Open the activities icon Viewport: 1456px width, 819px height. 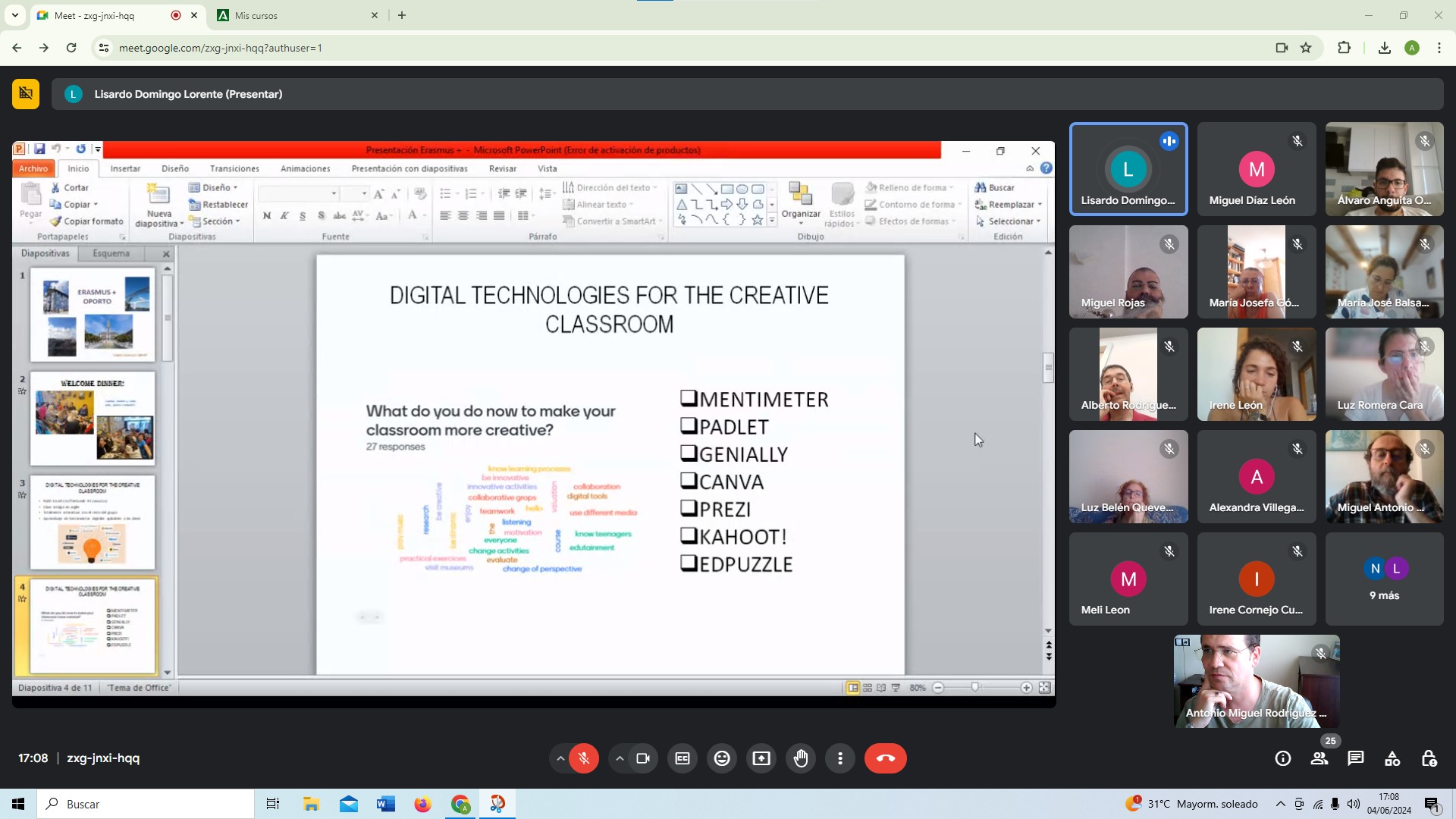point(1392,758)
